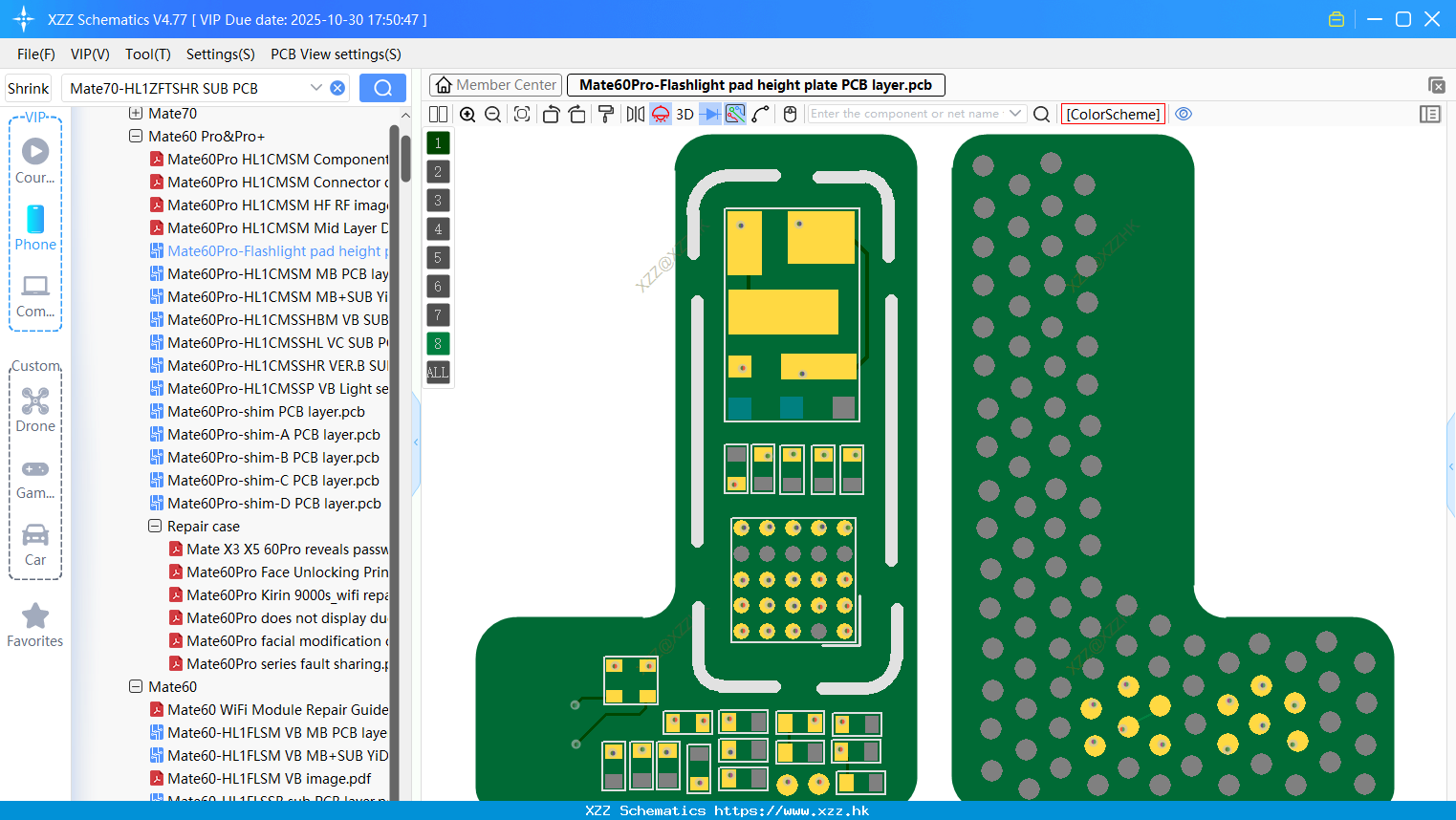Open Mate60Pro-shim-C PCB layer.pcb

pyautogui.click(x=273, y=481)
